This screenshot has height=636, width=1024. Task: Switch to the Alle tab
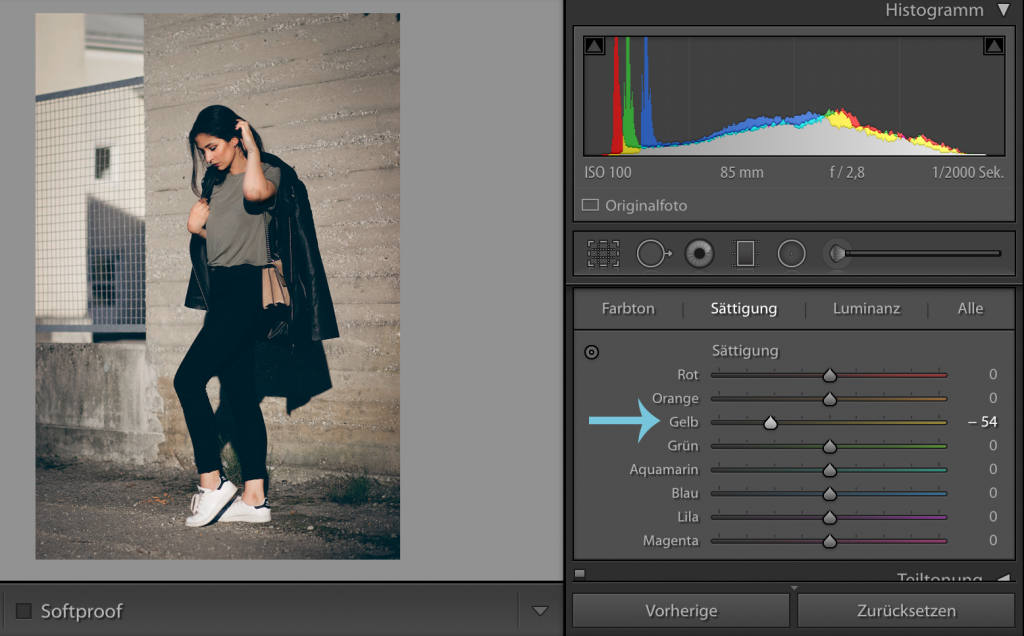tap(970, 308)
